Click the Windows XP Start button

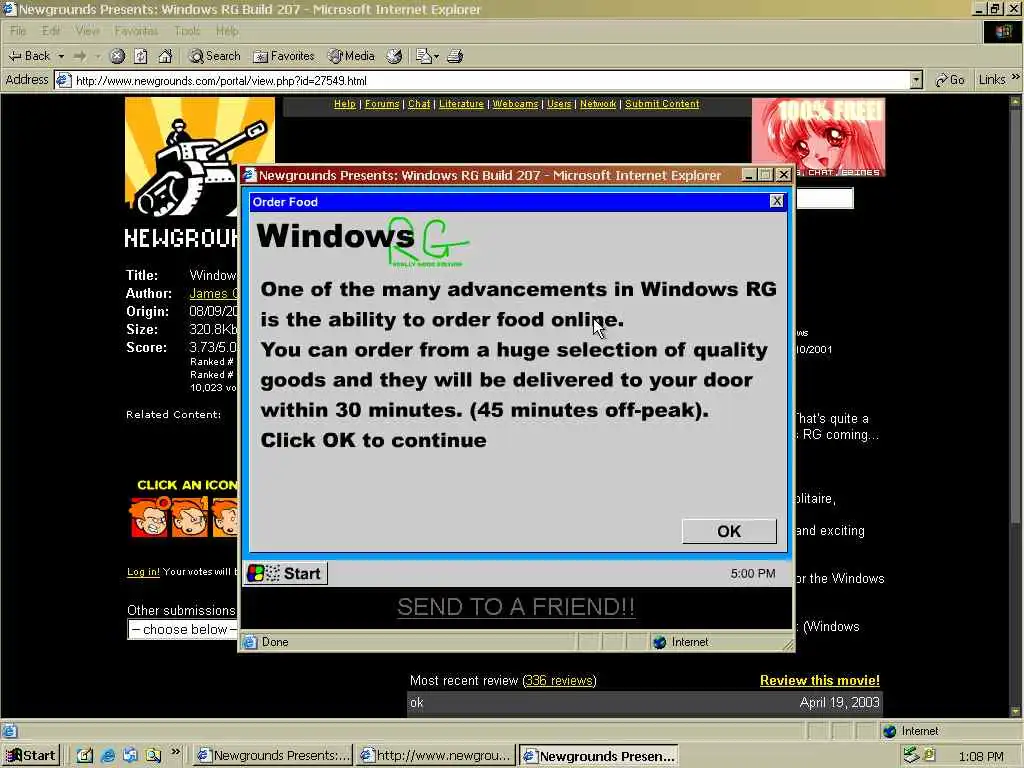point(30,756)
